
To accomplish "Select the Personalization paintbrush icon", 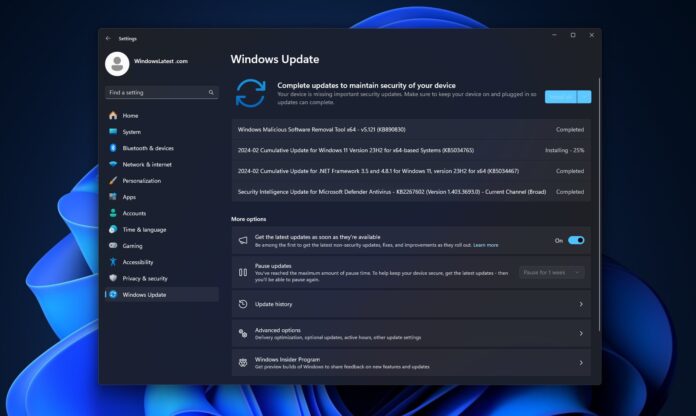I will [113, 181].
